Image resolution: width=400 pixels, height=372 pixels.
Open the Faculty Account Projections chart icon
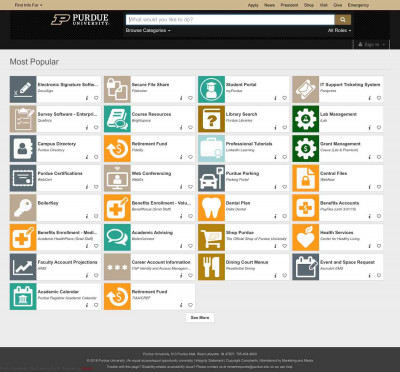click(23, 267)
